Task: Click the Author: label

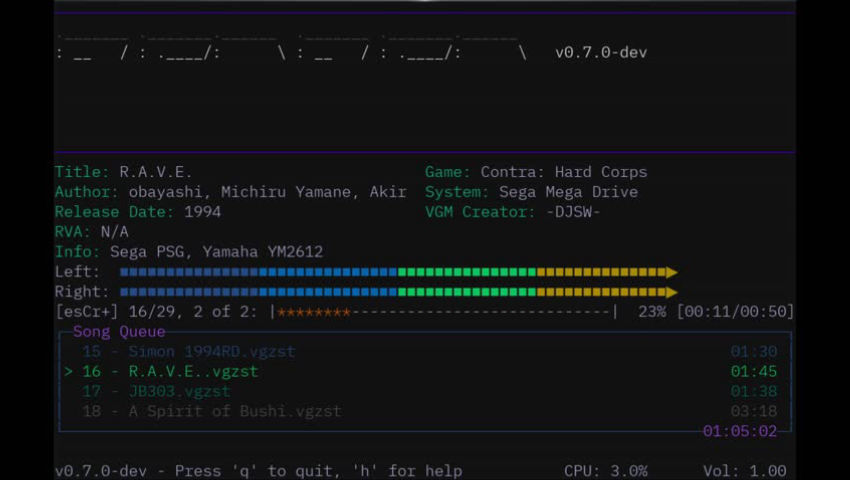Action: (86, 192)
